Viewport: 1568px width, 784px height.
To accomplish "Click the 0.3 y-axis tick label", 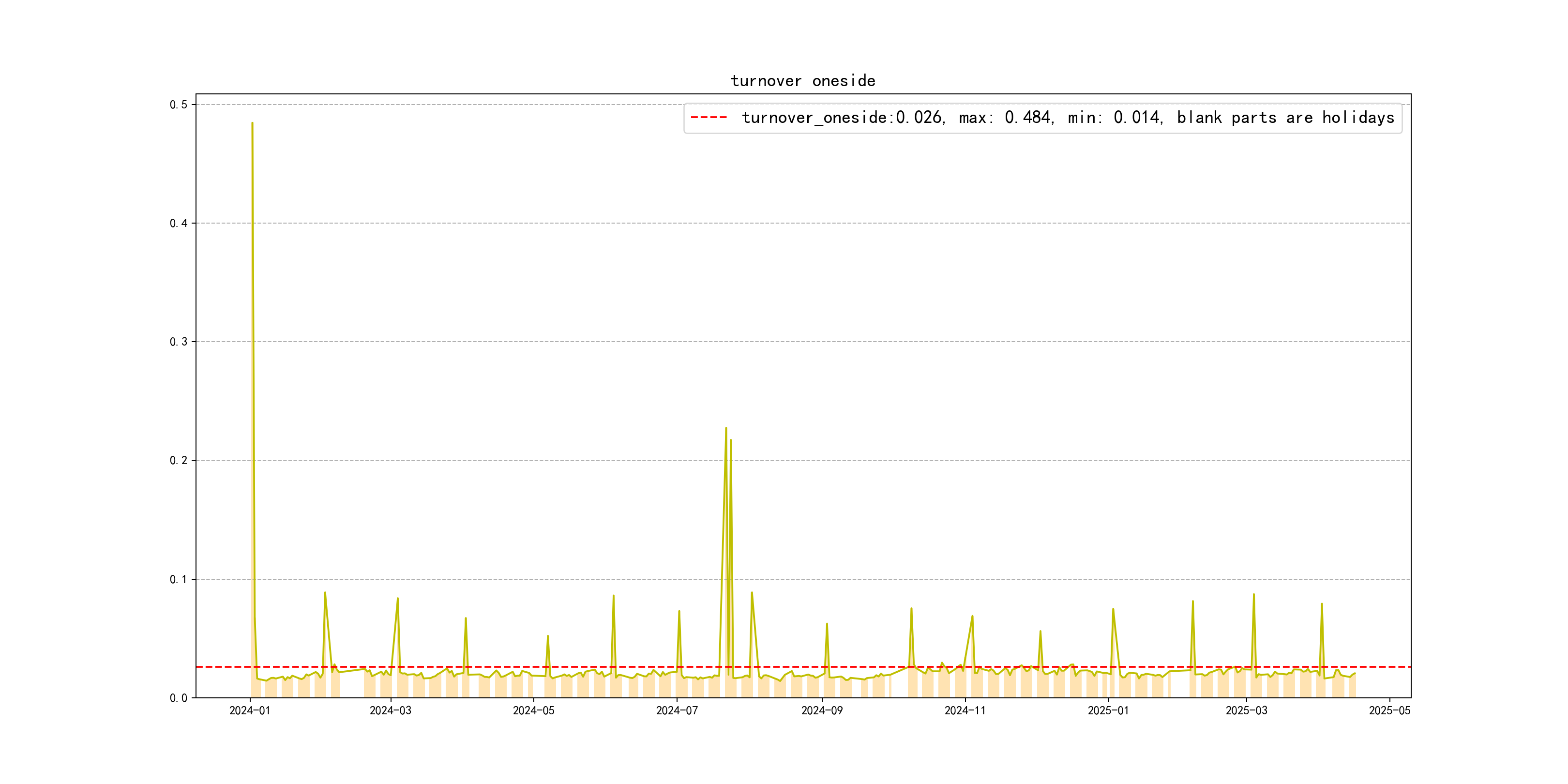I will coord(179,342).
